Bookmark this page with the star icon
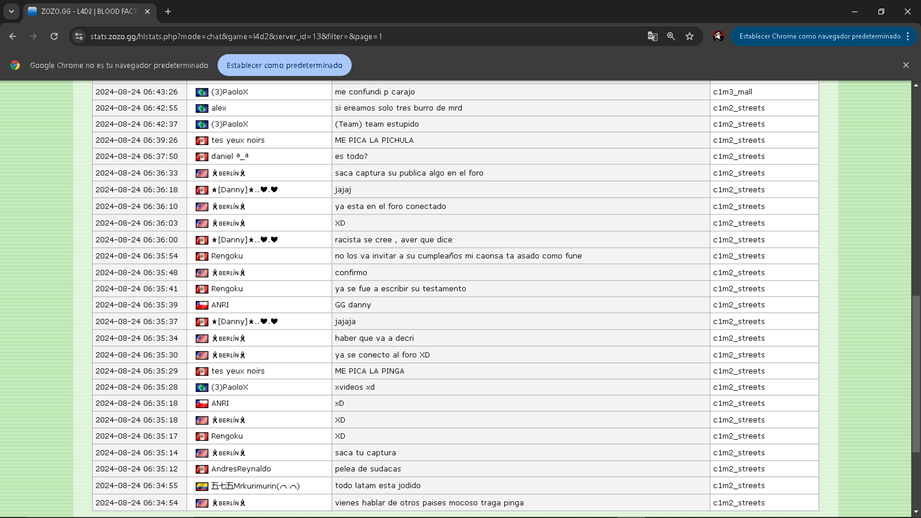The image size is (921, 518). 689,36
